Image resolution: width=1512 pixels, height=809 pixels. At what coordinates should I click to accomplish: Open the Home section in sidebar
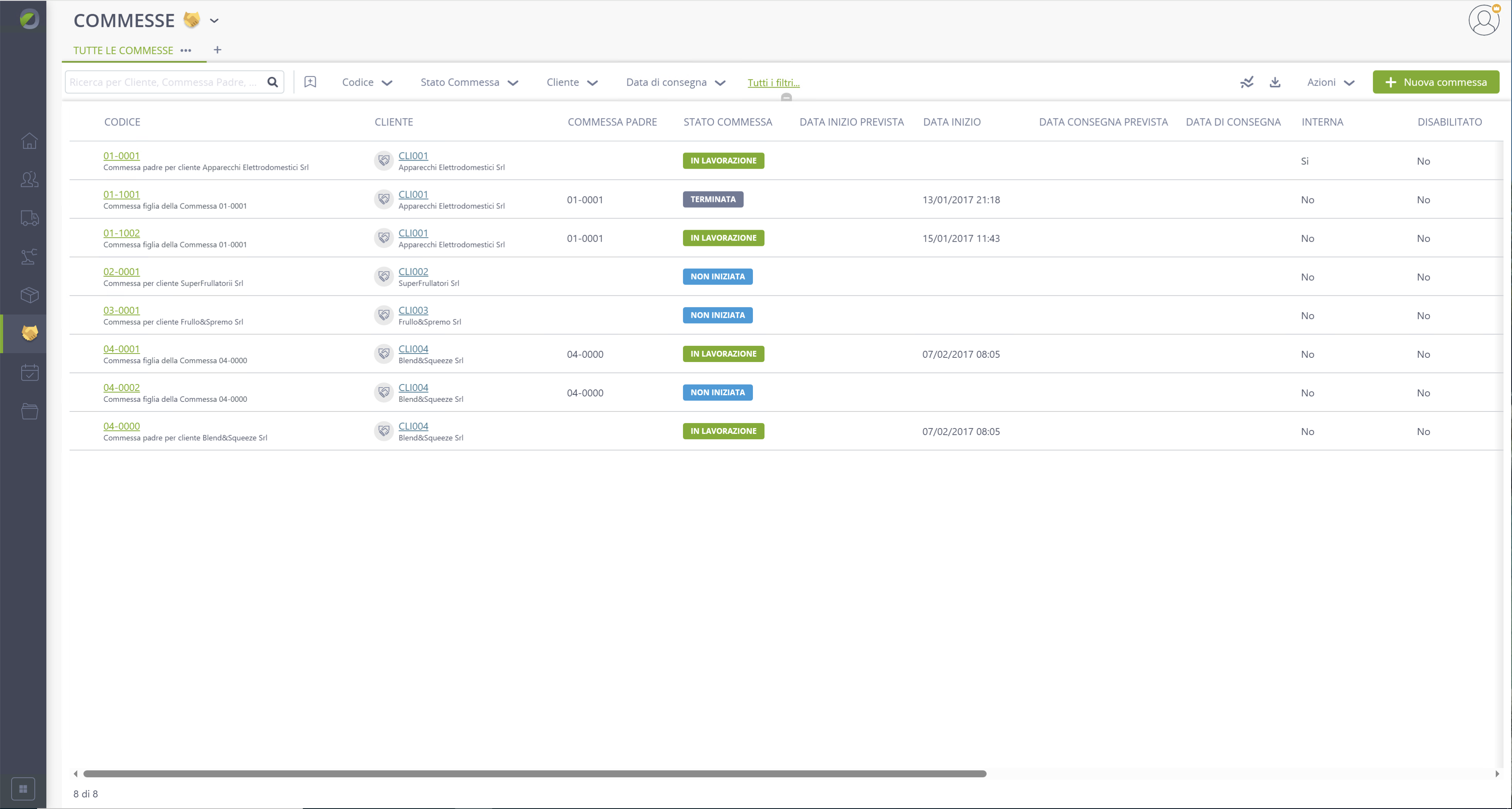click(29, 141)
